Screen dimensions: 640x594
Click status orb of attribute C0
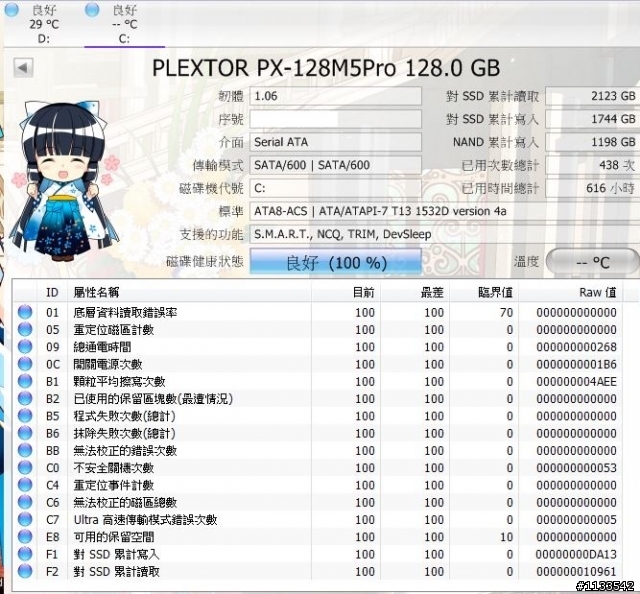point(25,467)
